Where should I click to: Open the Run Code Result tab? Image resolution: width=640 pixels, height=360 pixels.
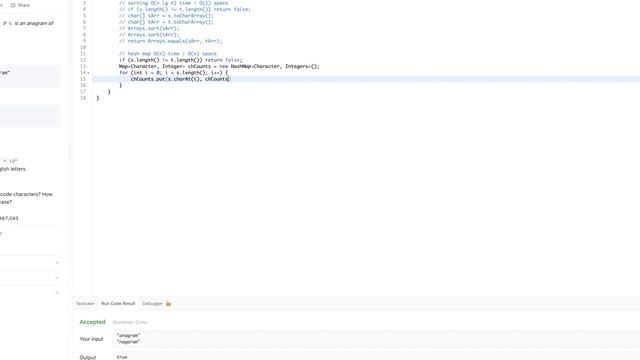pos(118,304)
